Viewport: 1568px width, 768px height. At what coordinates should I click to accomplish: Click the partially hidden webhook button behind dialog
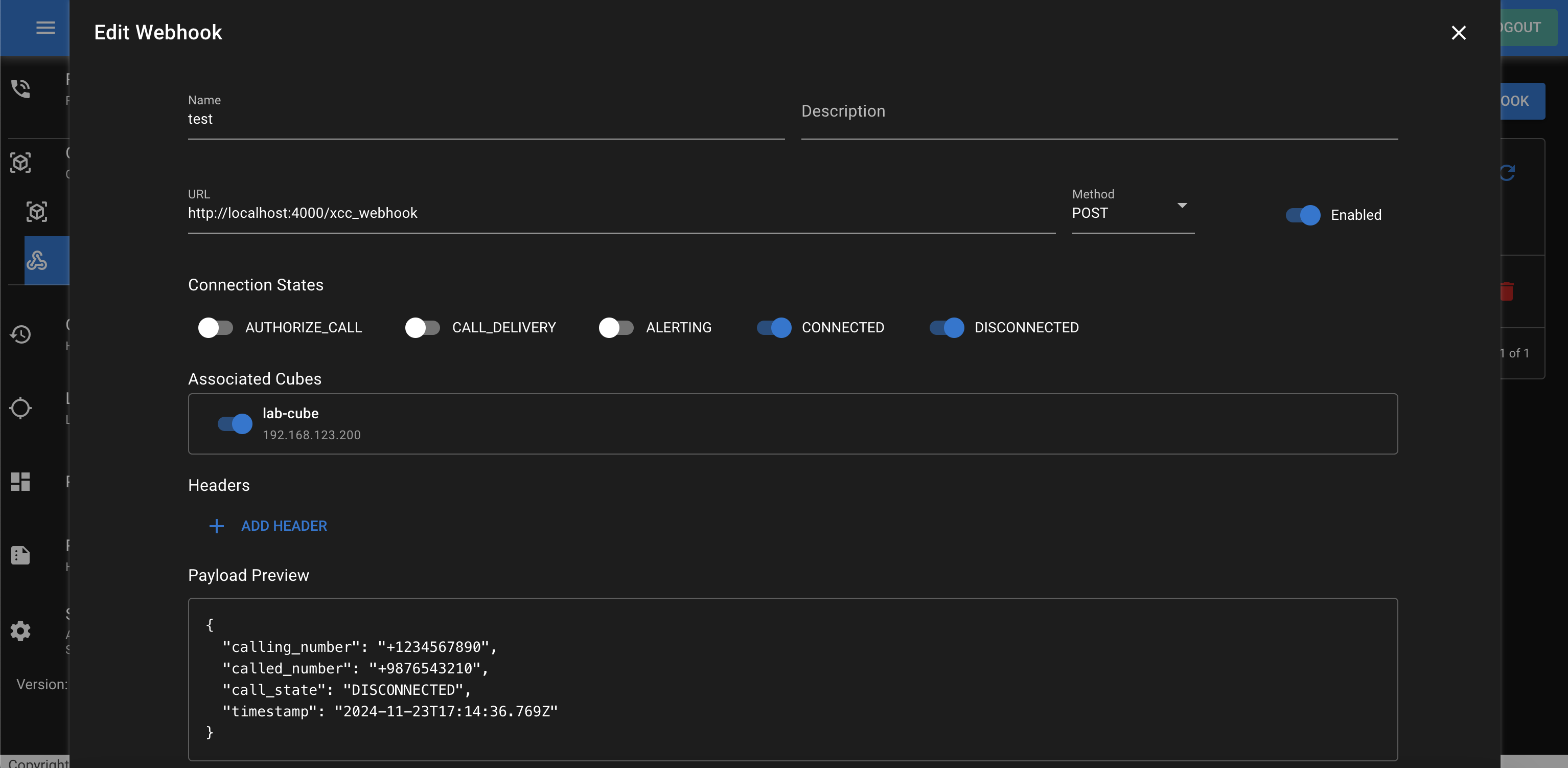click(1523, 101)
